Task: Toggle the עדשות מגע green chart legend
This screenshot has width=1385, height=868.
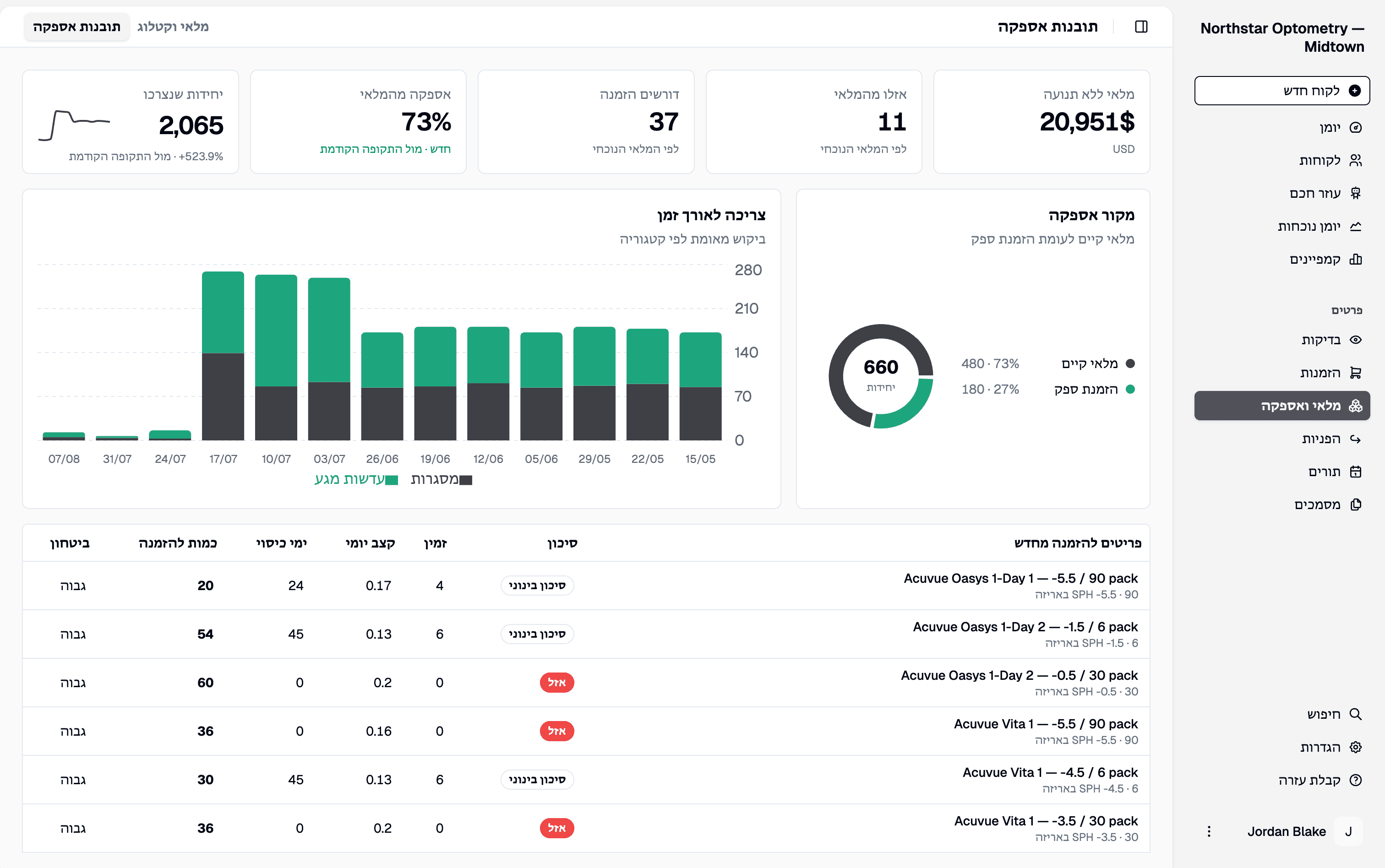Action: 356,479
